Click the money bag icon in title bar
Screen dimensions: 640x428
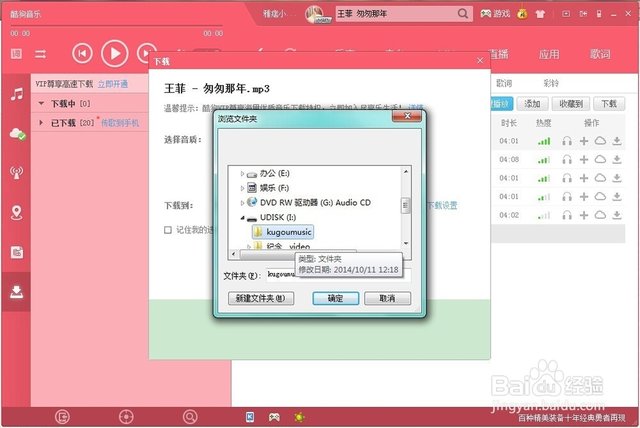click(x=522, y=14)
